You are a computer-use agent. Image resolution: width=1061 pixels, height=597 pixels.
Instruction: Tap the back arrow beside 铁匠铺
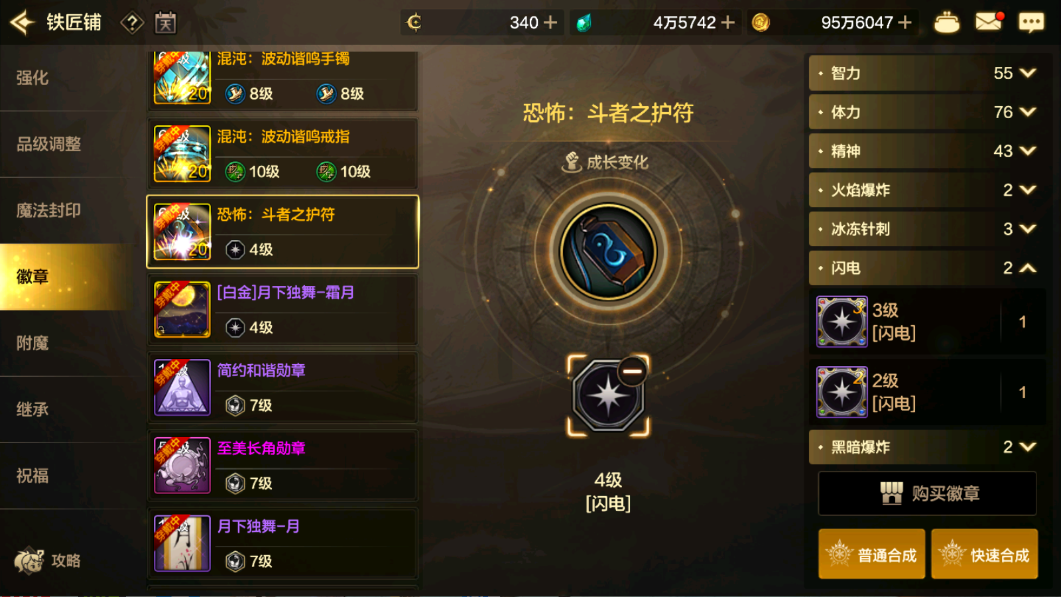(x=22, y=22)
